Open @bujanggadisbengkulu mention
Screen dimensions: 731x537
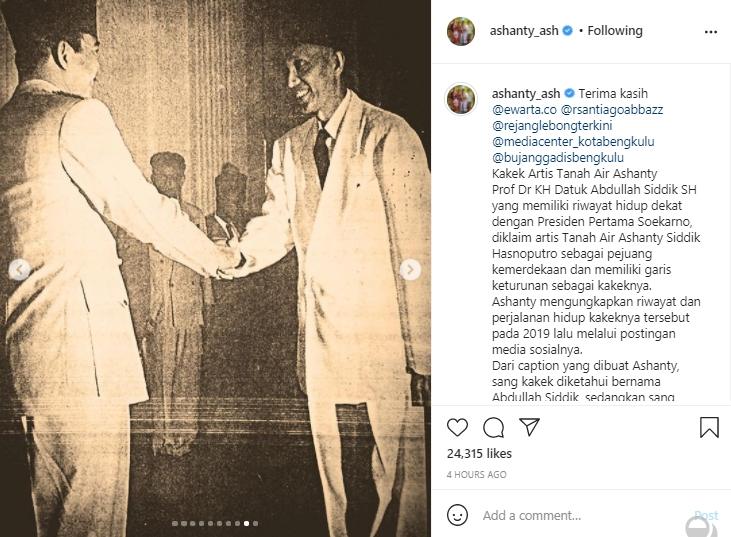[x=558, y=158]
